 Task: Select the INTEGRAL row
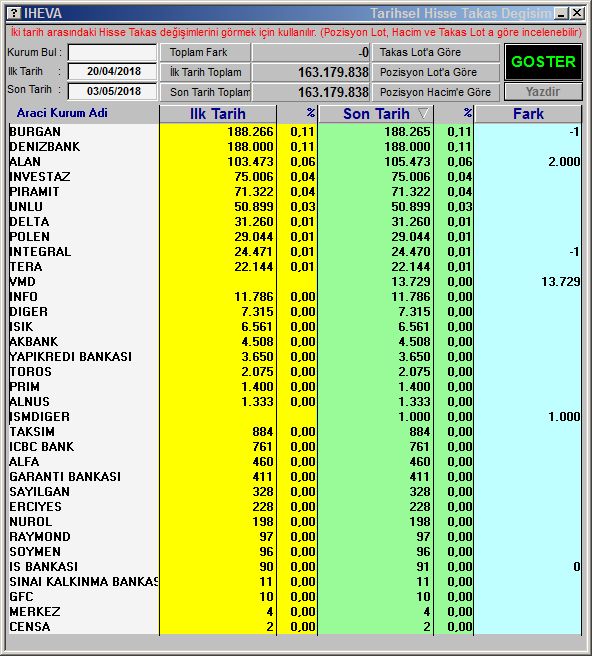[295, 252]
